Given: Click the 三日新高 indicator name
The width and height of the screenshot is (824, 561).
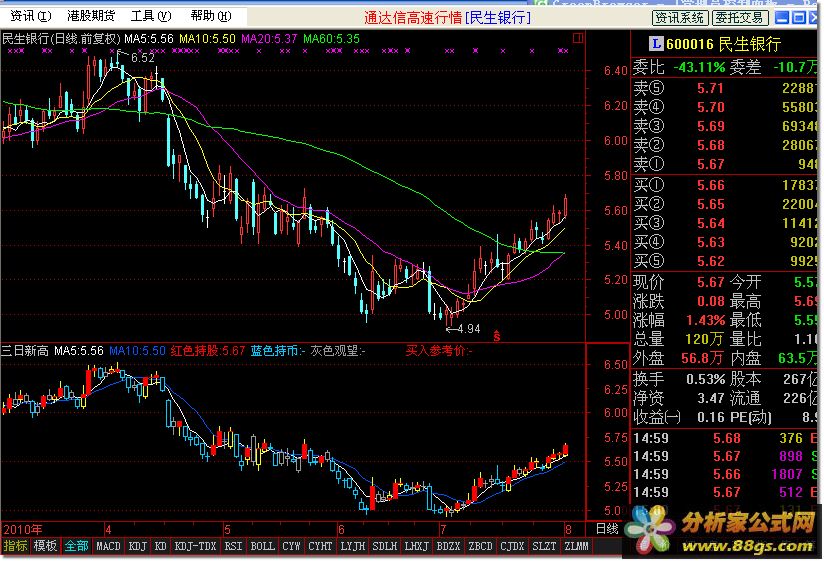Looking at the screenshot, I should click(x=25, y=350).
